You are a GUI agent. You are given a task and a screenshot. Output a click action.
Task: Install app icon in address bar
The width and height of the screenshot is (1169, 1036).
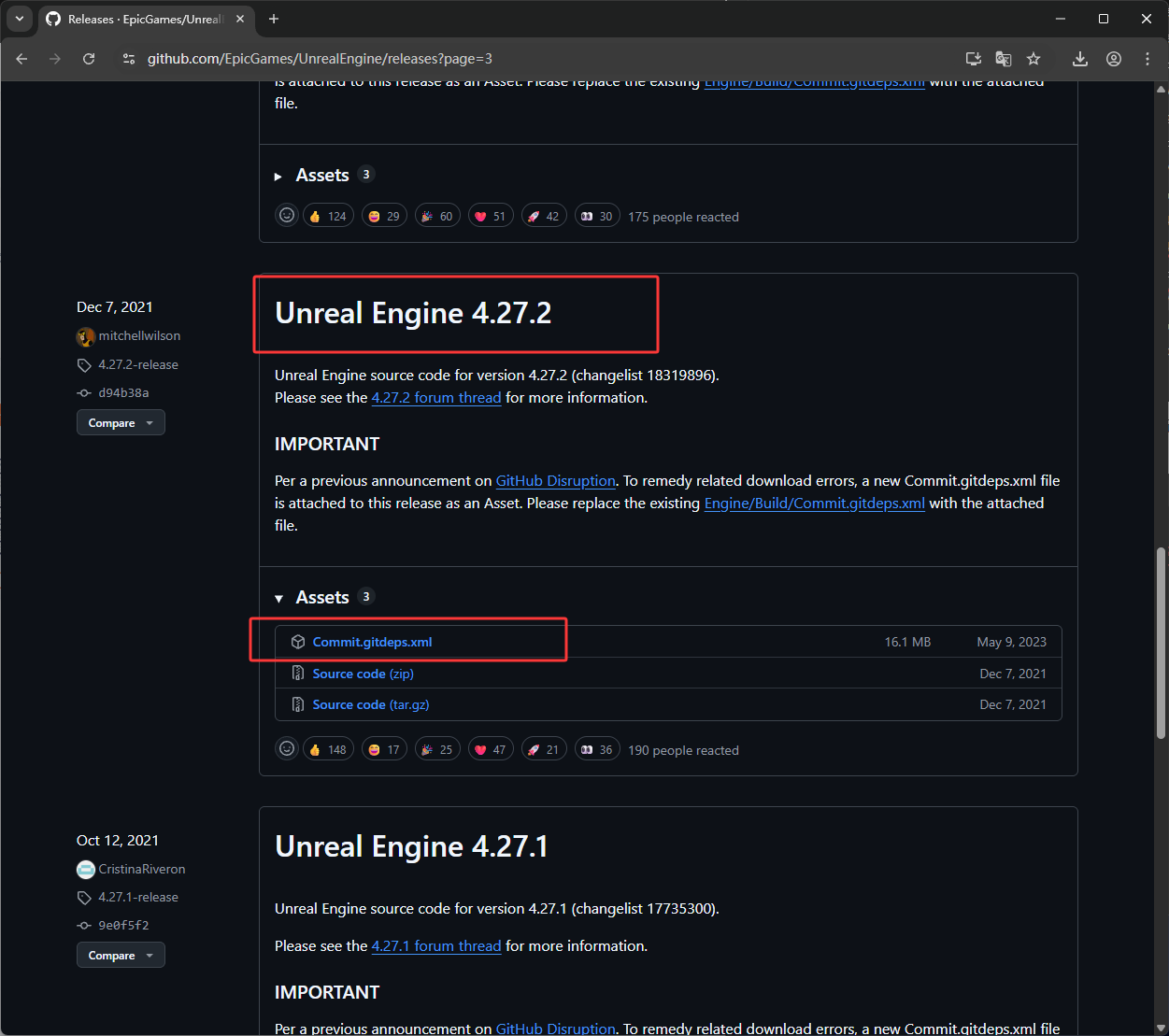coord(974,59)
